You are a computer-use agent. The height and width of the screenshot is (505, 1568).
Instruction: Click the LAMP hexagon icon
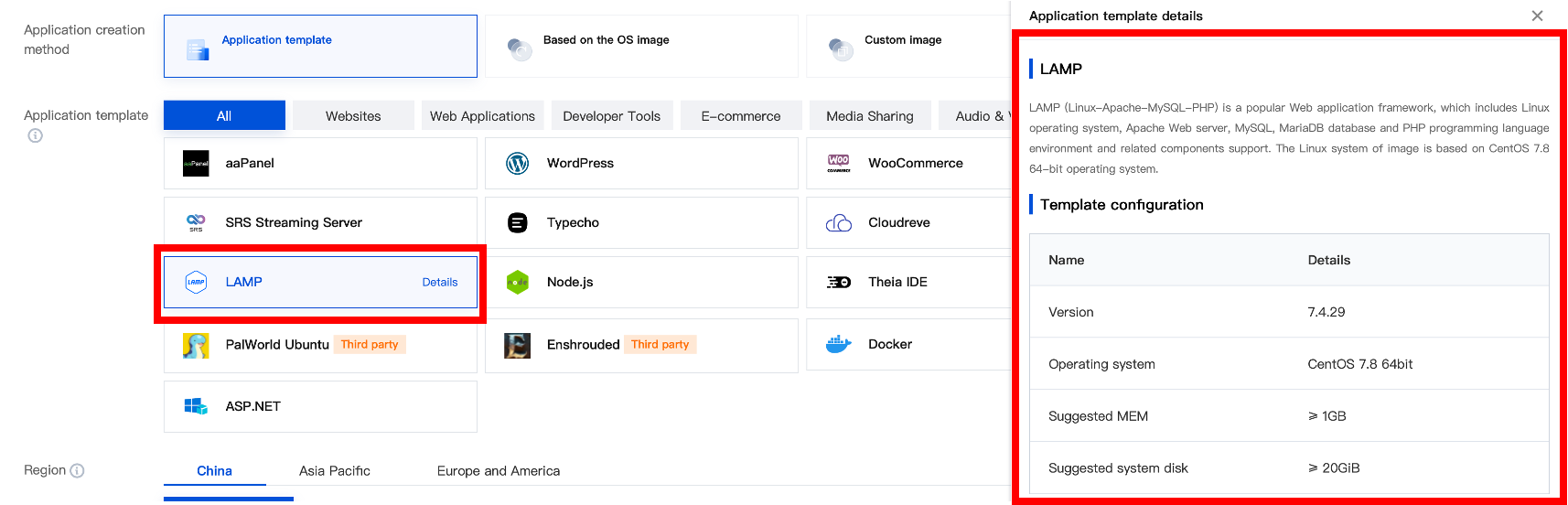tap(196, 282)
